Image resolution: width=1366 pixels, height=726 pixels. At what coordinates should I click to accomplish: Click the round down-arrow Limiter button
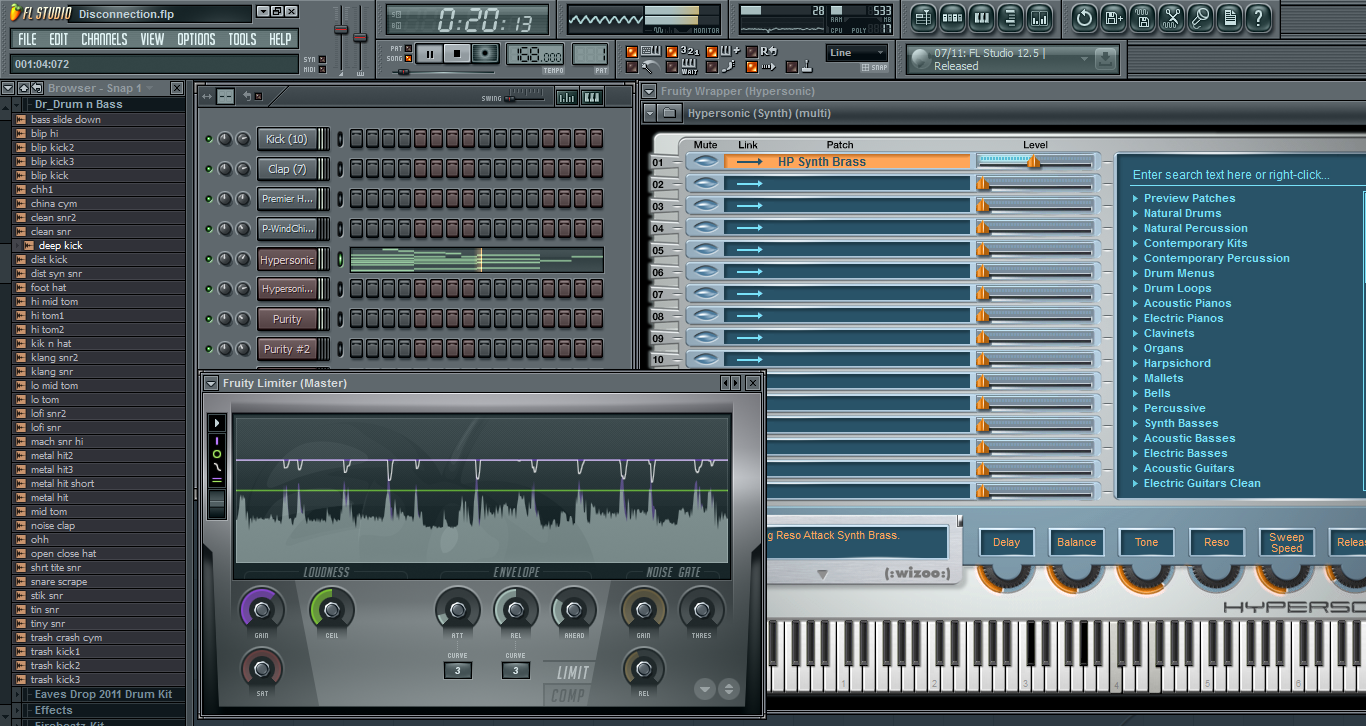pyautogui.click(x=704, y=688)
